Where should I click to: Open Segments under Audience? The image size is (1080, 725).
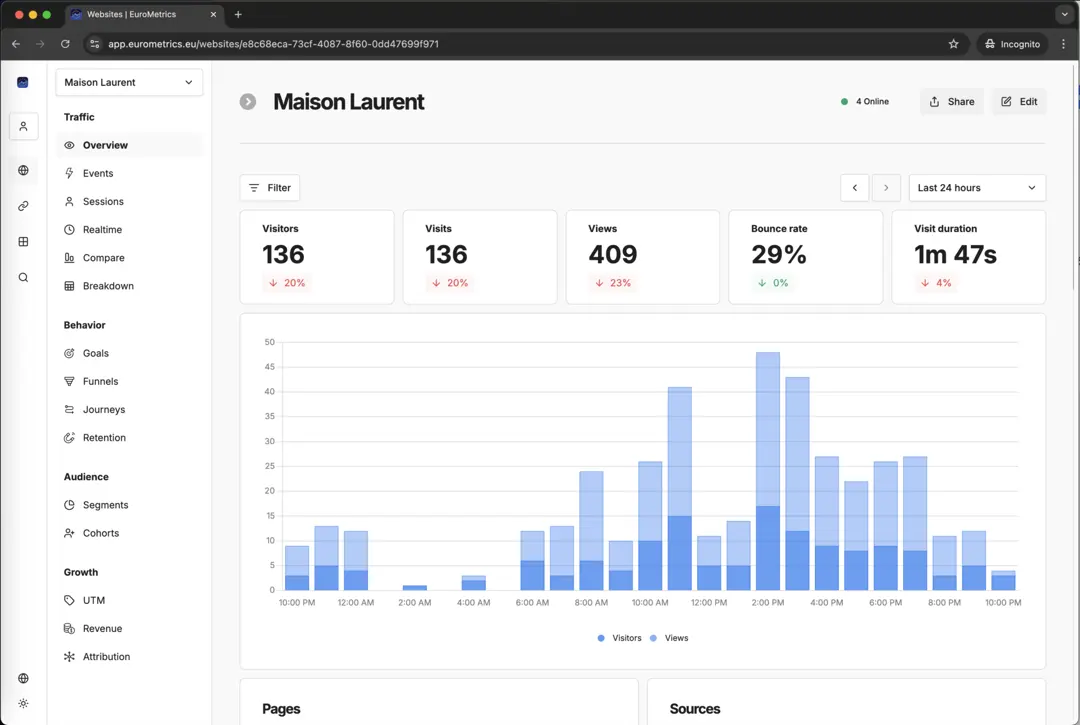pos(129,505)
